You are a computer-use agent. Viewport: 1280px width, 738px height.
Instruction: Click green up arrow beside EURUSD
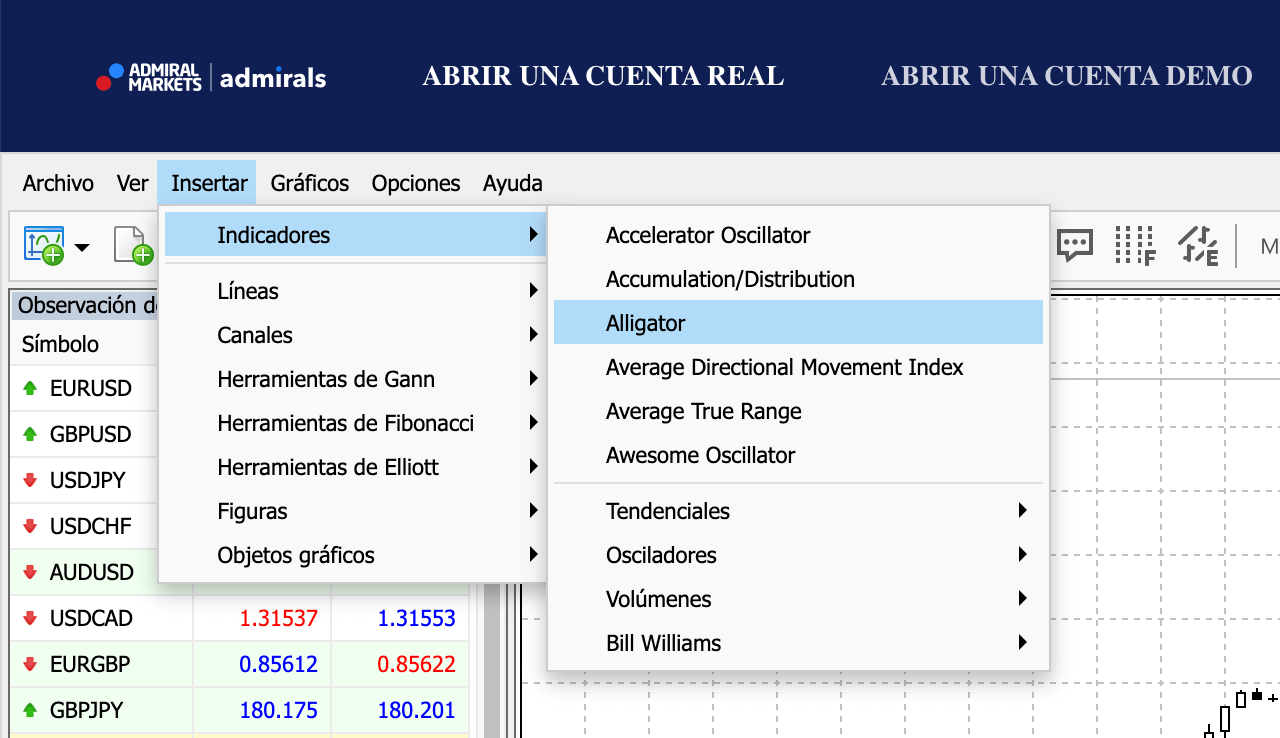(30, 388)
